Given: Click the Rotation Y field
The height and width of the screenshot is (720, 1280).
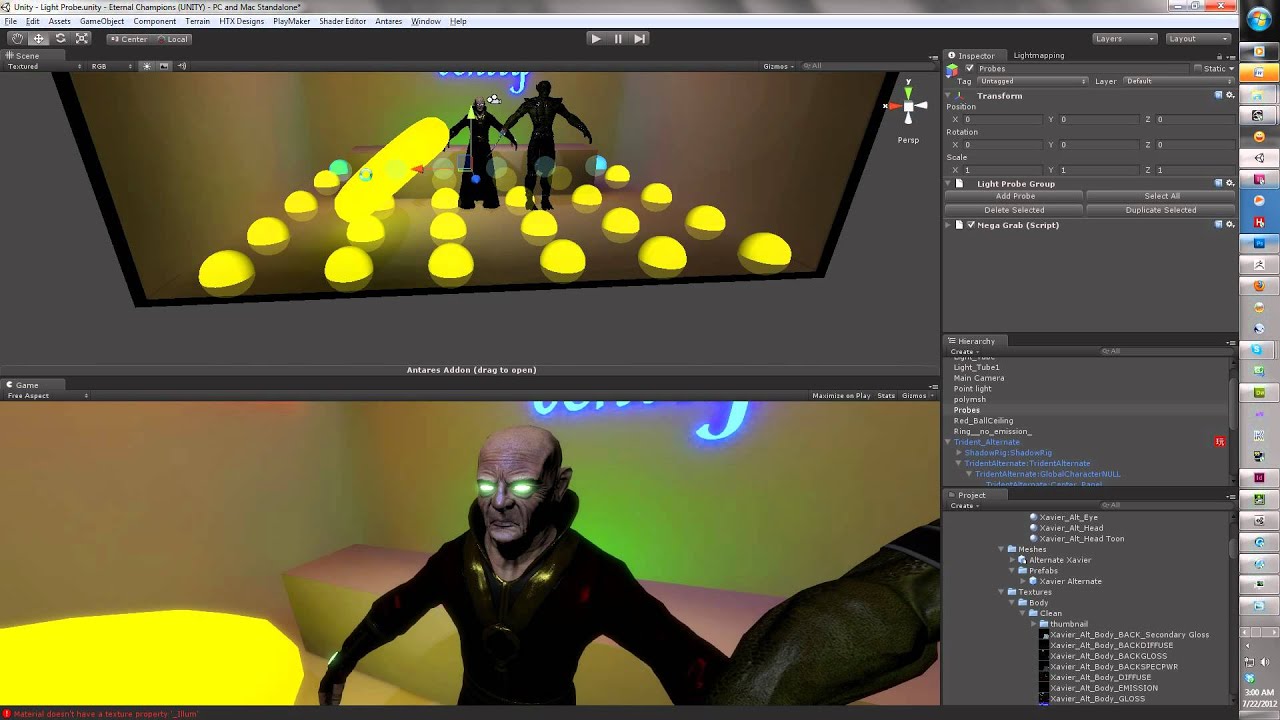Looking at the screenshot, I should click(1100, 144).
